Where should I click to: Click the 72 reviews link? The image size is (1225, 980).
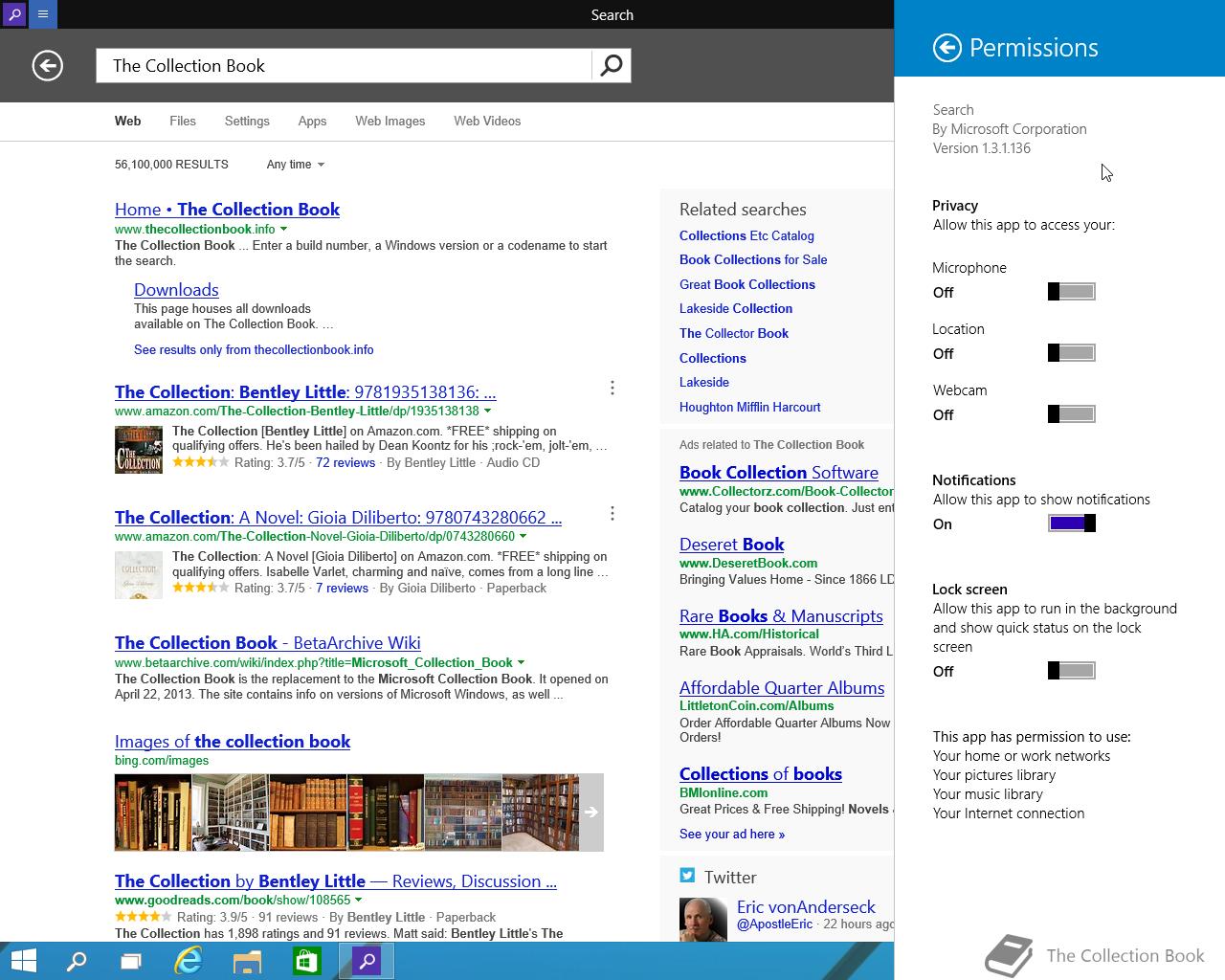pos(345,463)
